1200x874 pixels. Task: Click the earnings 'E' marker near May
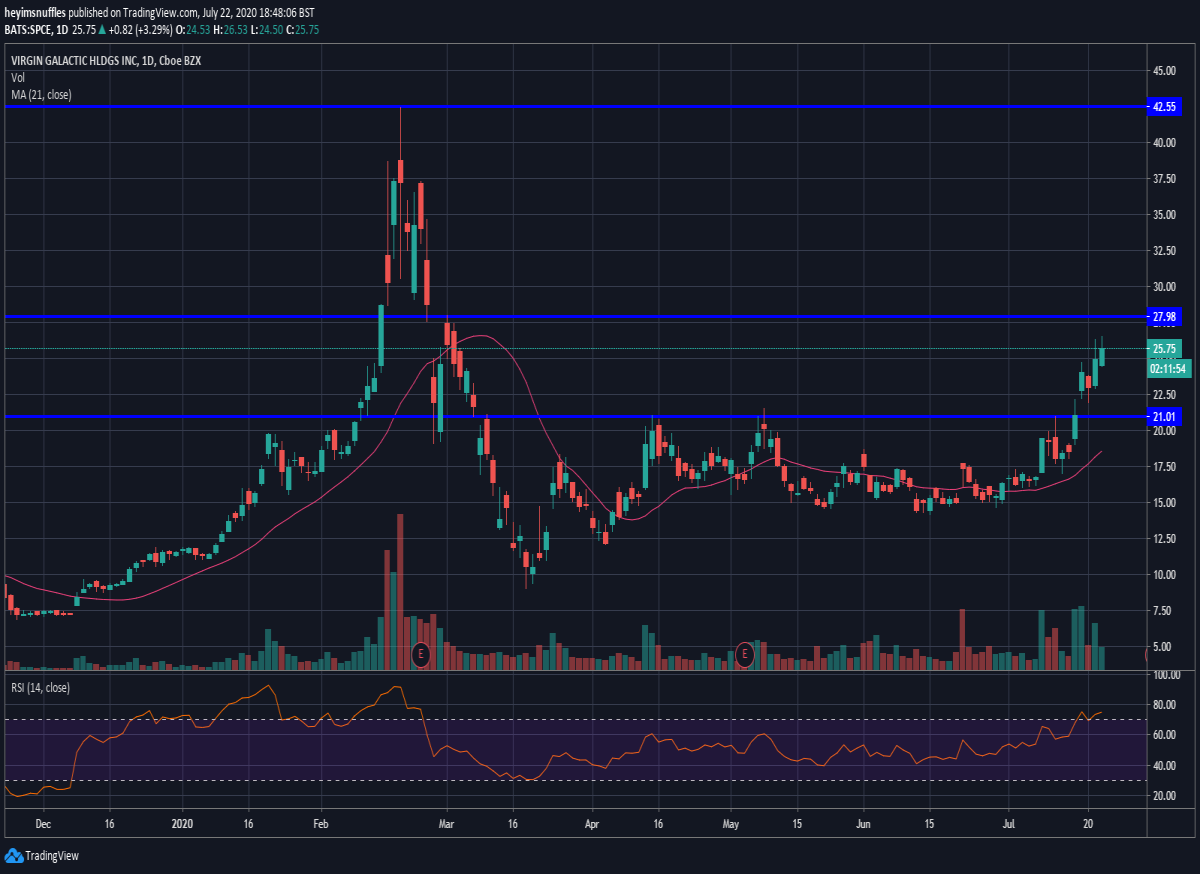click(x=744, y=654)
